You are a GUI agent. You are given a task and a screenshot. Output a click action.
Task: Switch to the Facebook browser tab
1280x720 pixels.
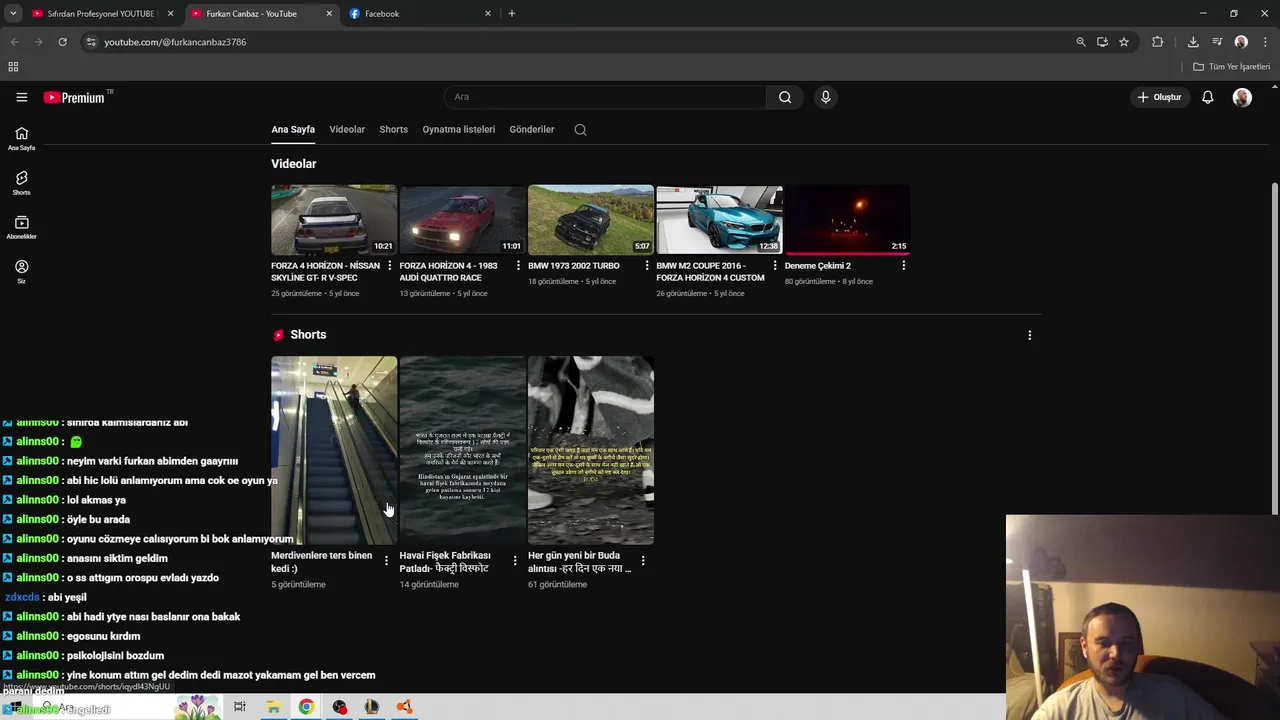pos(420,14)
